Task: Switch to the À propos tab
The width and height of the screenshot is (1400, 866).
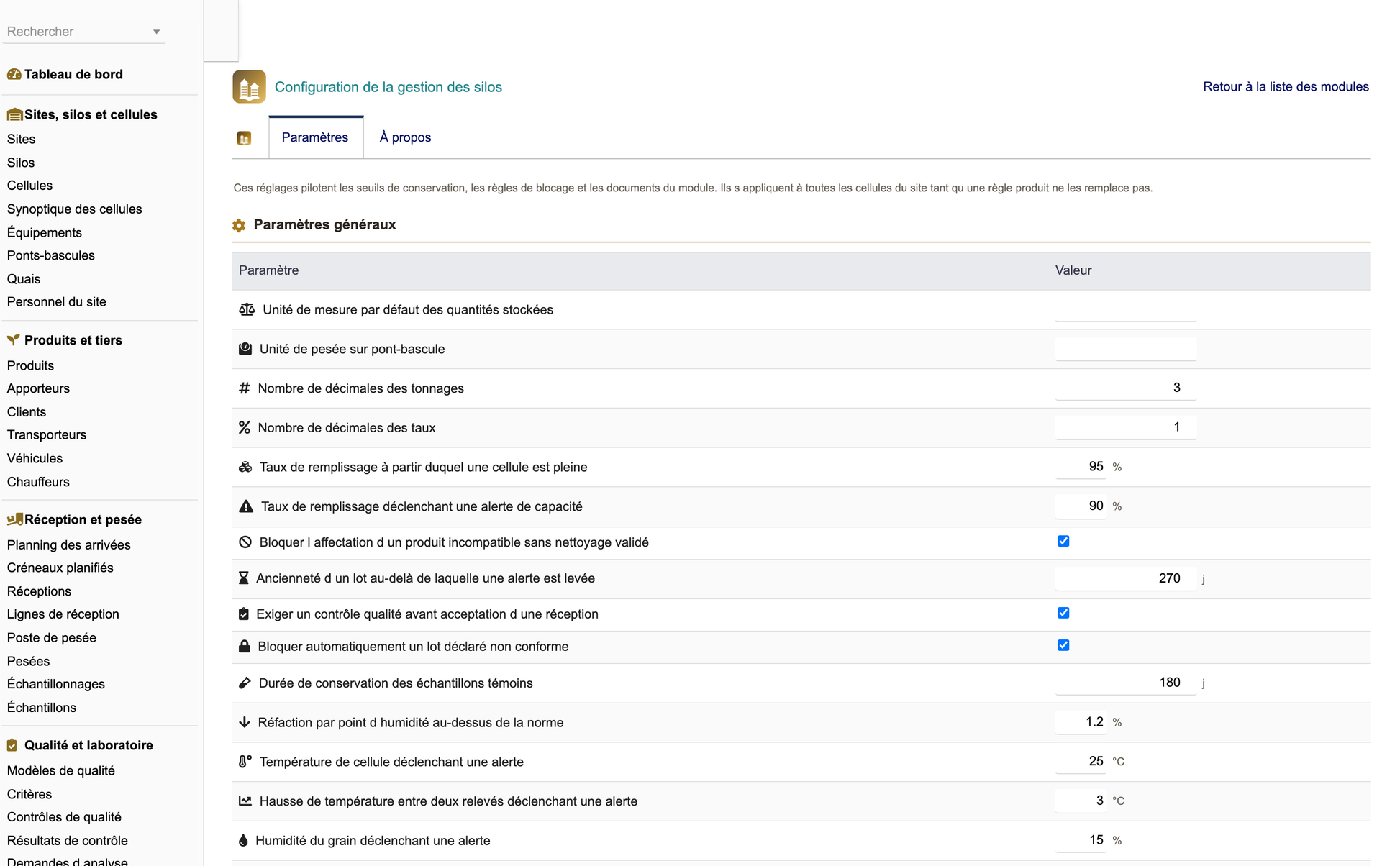Action: pos(405,137)
